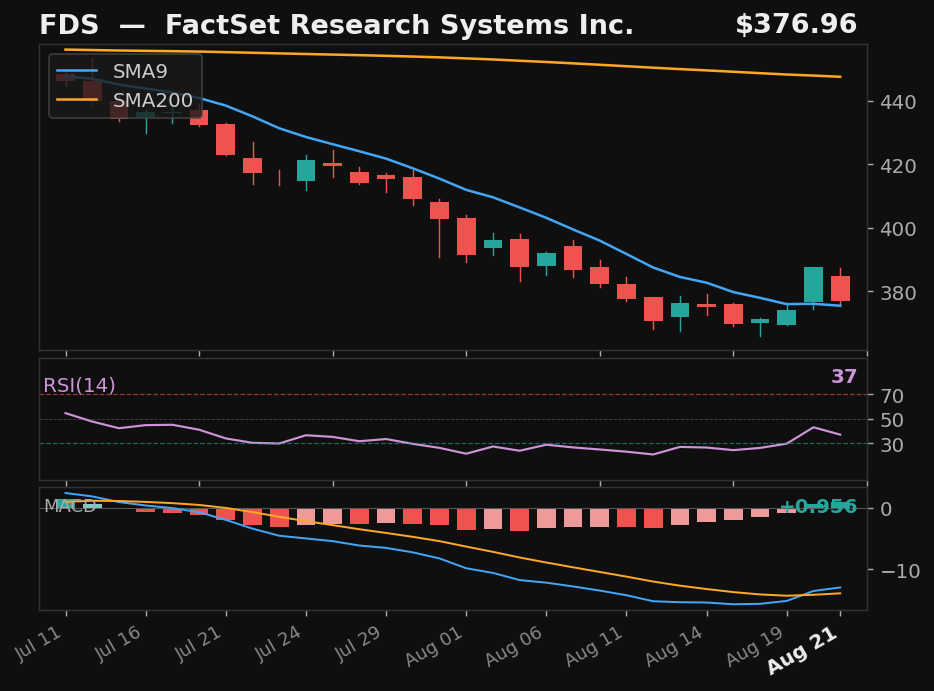Click the Jul 24 date label

coord(279,643)
